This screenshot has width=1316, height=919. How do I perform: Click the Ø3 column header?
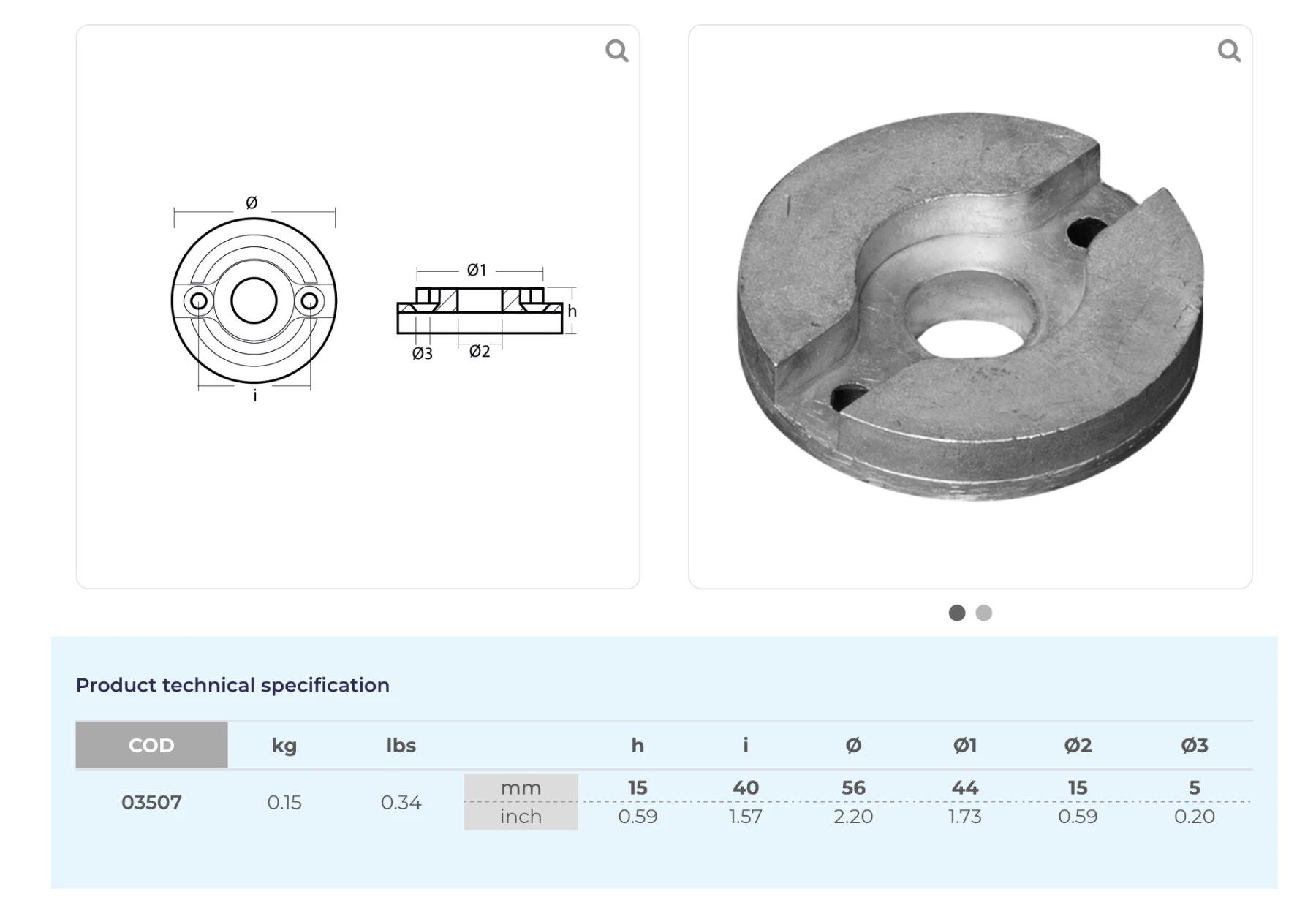pyautogui.click(x=1194, y=745)
